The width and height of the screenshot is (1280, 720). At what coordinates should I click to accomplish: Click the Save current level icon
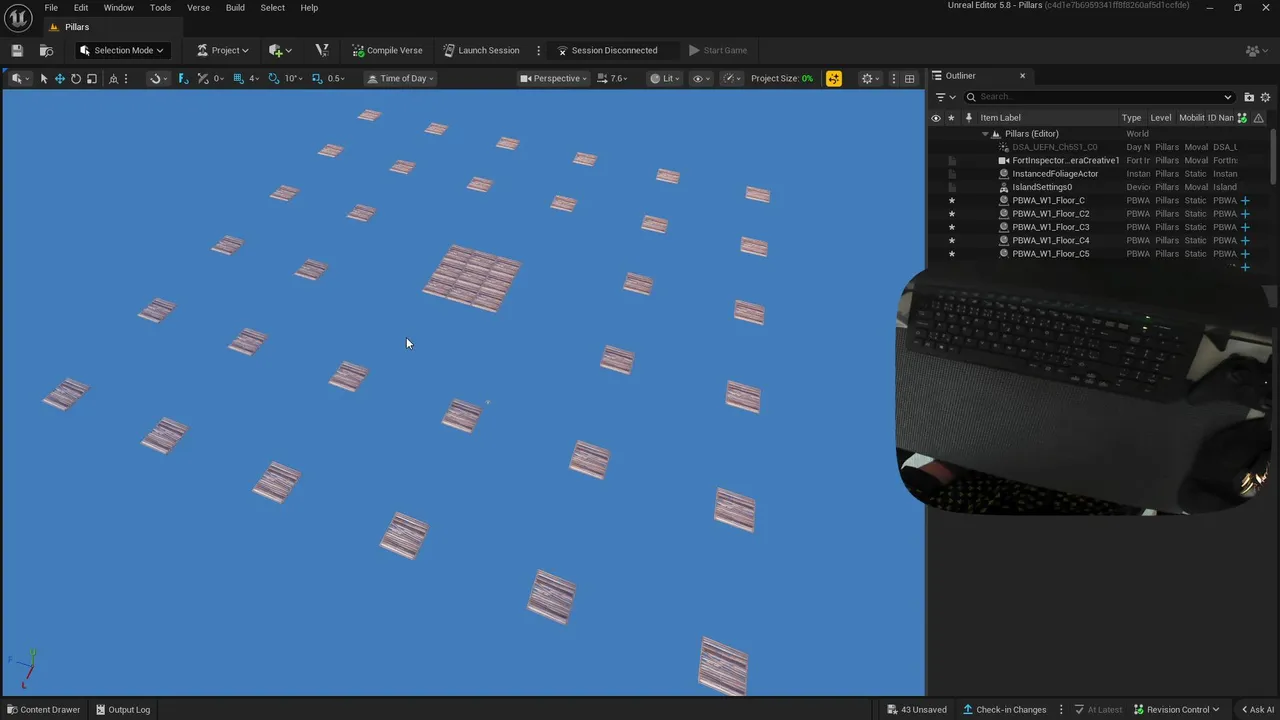tap(17, 50)
